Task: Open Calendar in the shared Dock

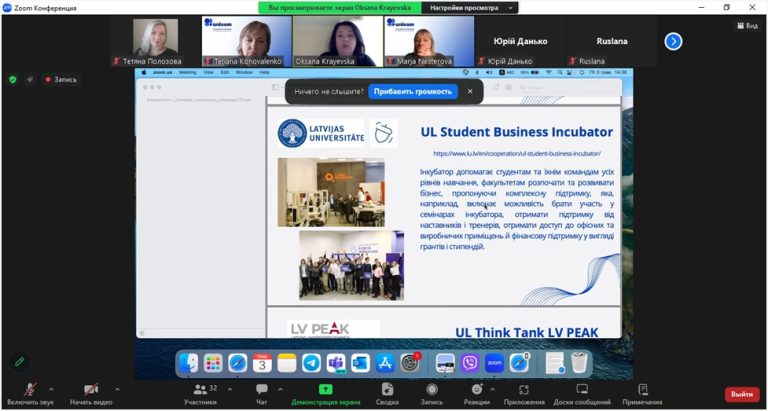Action: (263, 363)
